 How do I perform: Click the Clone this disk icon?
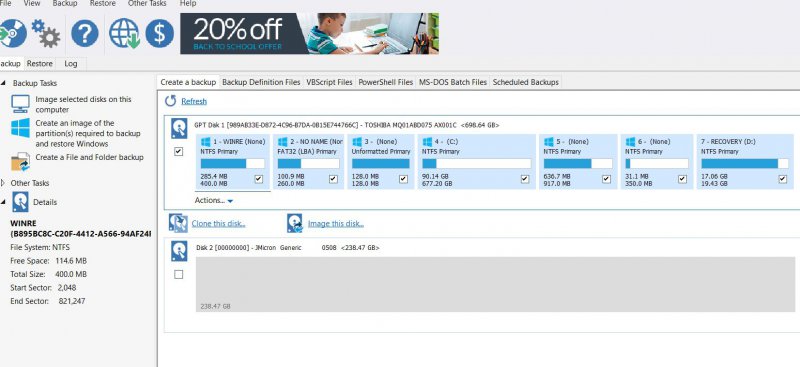179,224
